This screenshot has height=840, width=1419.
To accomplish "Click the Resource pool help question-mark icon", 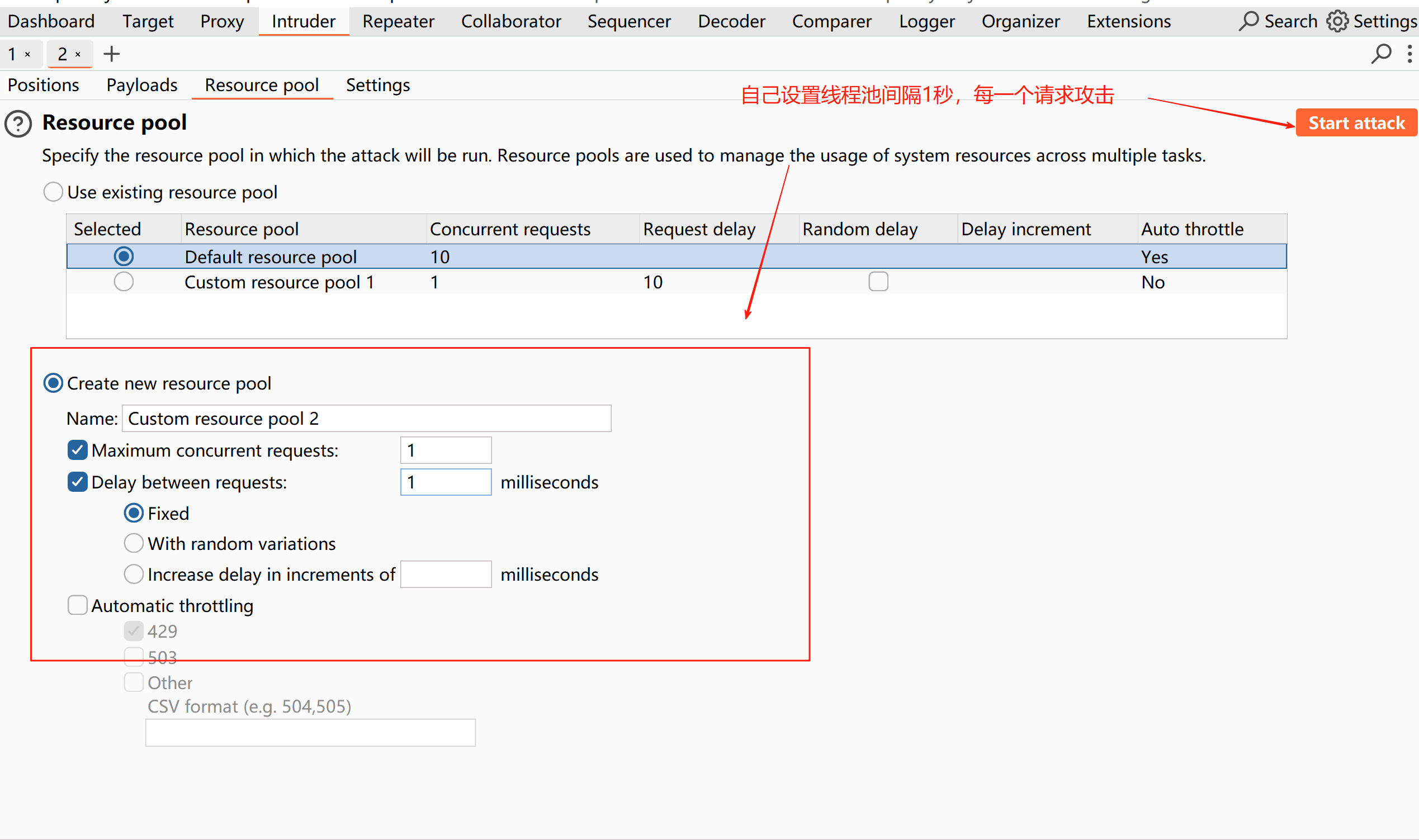I will point(18,124).
